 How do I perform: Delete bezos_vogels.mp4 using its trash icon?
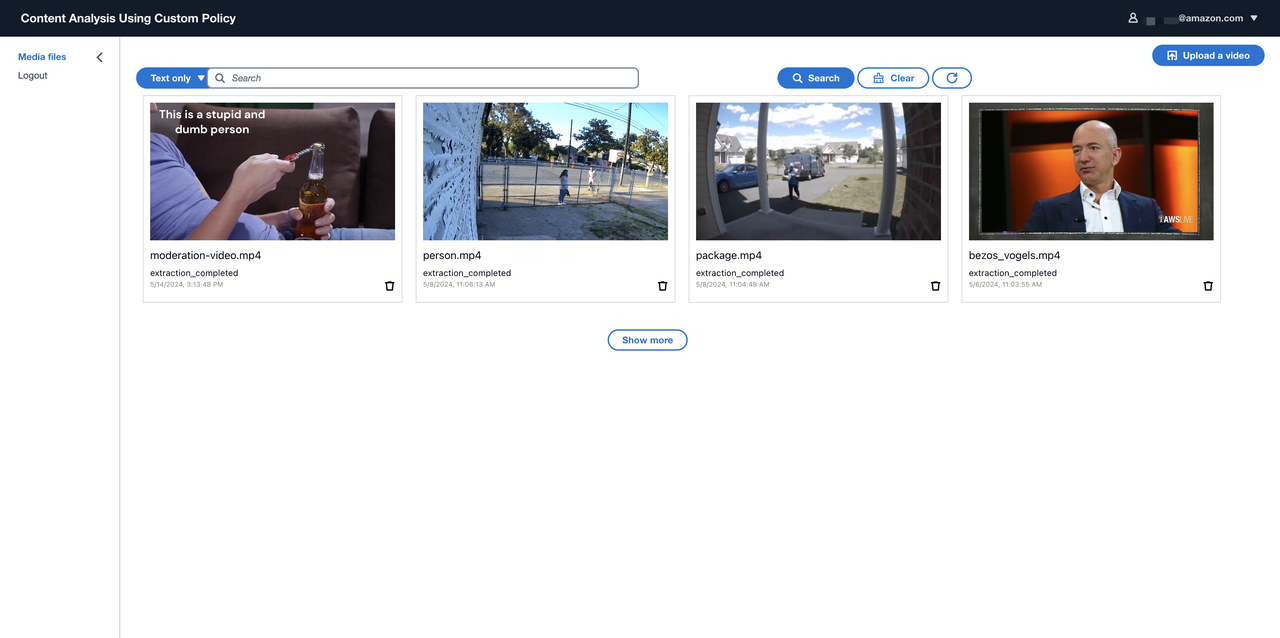click(x=1207, y=286)
